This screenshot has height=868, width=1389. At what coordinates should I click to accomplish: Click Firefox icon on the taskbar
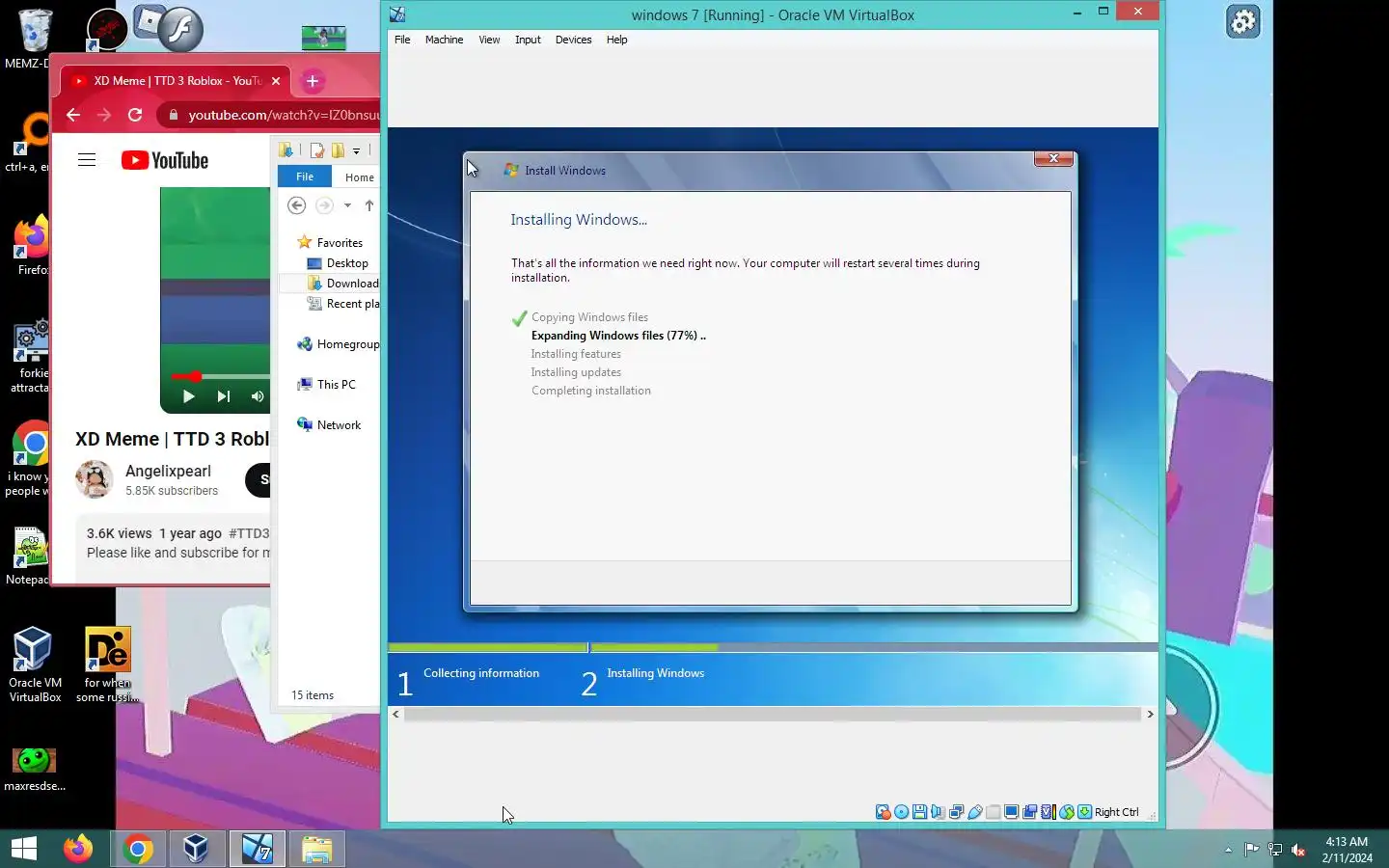[x=78, y=849]
